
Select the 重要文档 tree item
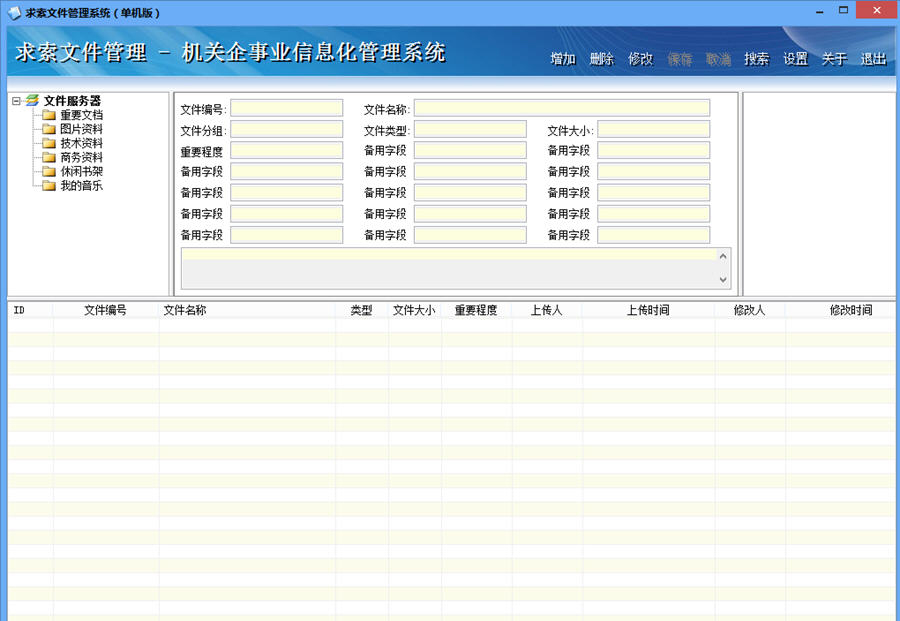click(82, 115)
